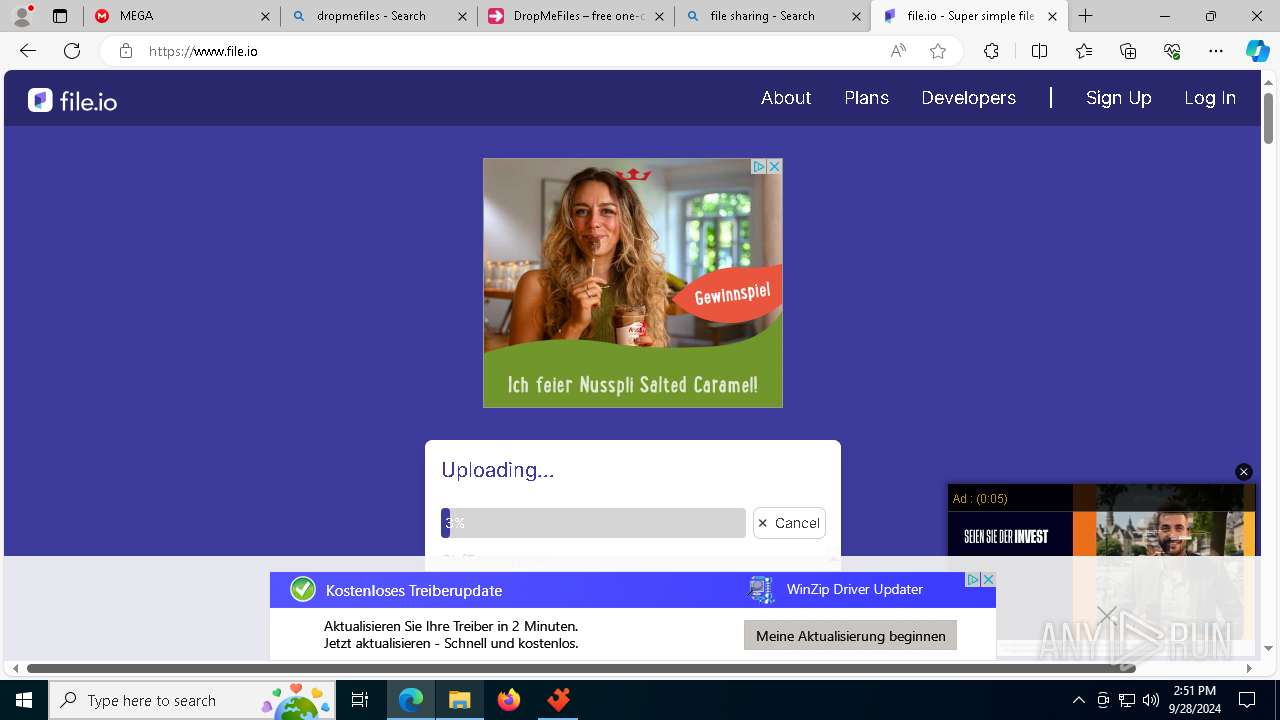The width and height of the screenshot is (1280, 720).
Task: Open the Kostenloses Treiberupdate headline
Action: coord(414,590)
